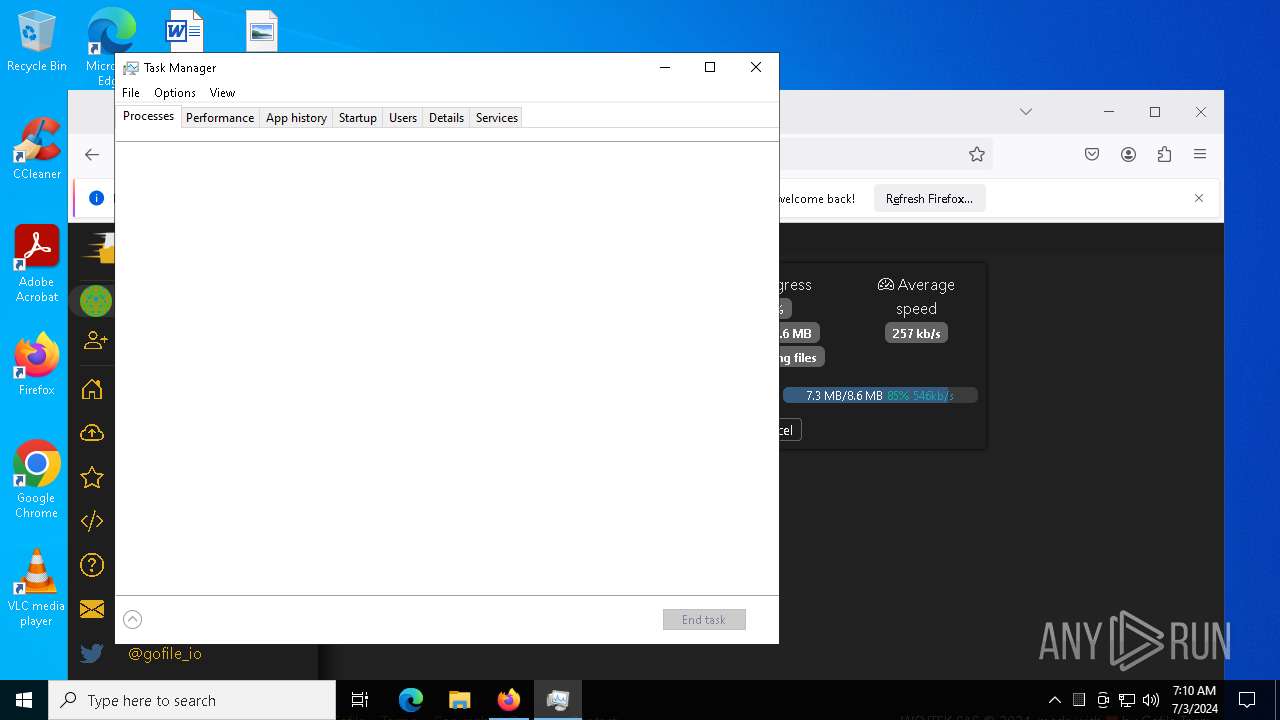1280x720 pixels.
Task: Click the gofile code API sidebar icon
Action: 92,521
